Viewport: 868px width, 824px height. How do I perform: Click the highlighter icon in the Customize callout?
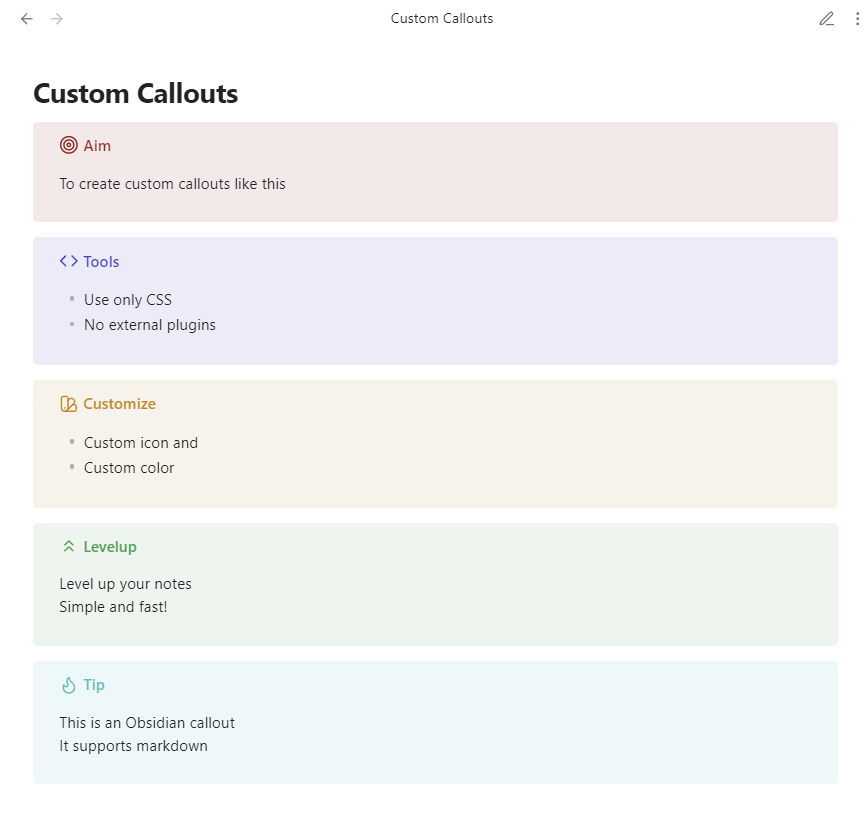67,403
